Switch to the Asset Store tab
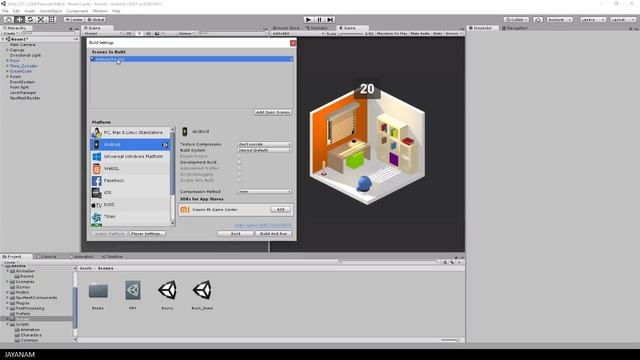Image resolution: width=640 pixels, height=360 pixels. tap(286, 28)
